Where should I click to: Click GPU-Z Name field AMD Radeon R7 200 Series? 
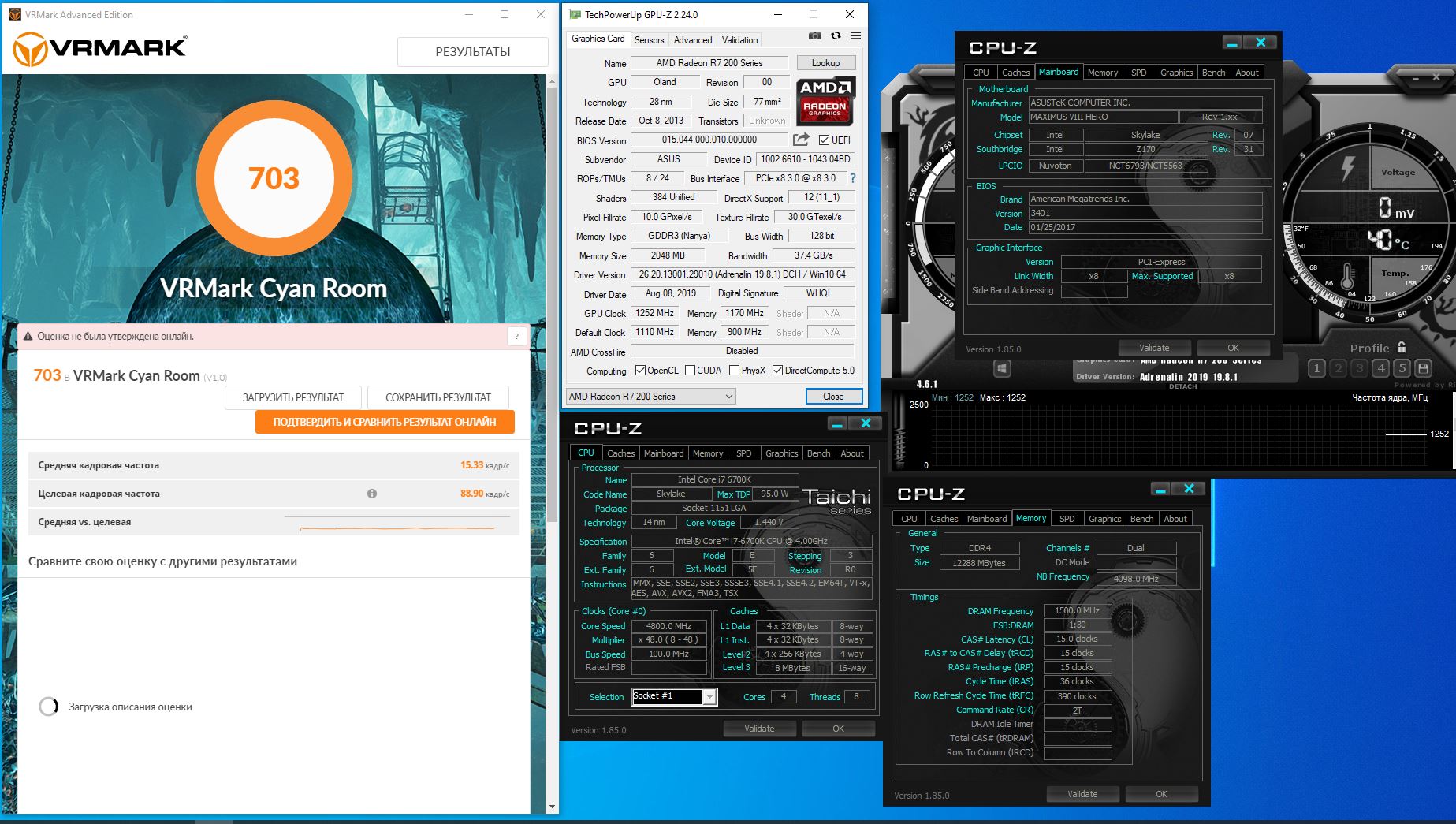click(709, 63)
